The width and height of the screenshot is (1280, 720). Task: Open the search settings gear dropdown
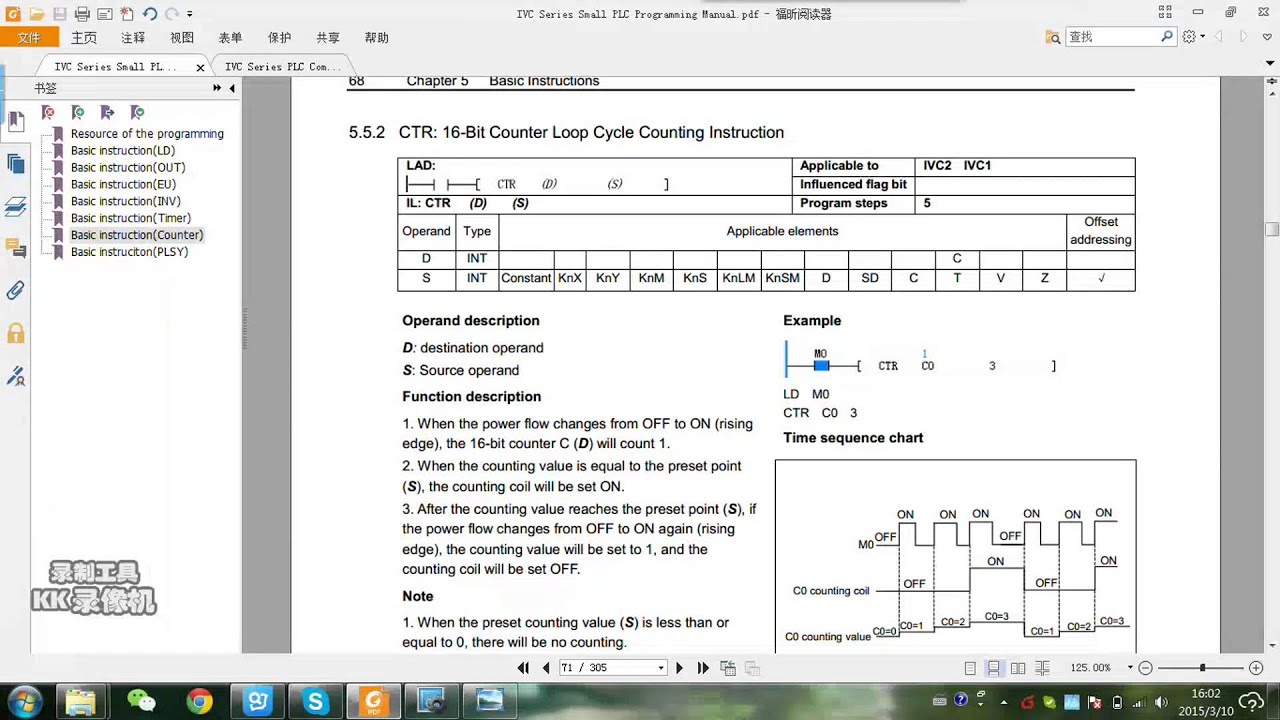tap(1194, 37)
